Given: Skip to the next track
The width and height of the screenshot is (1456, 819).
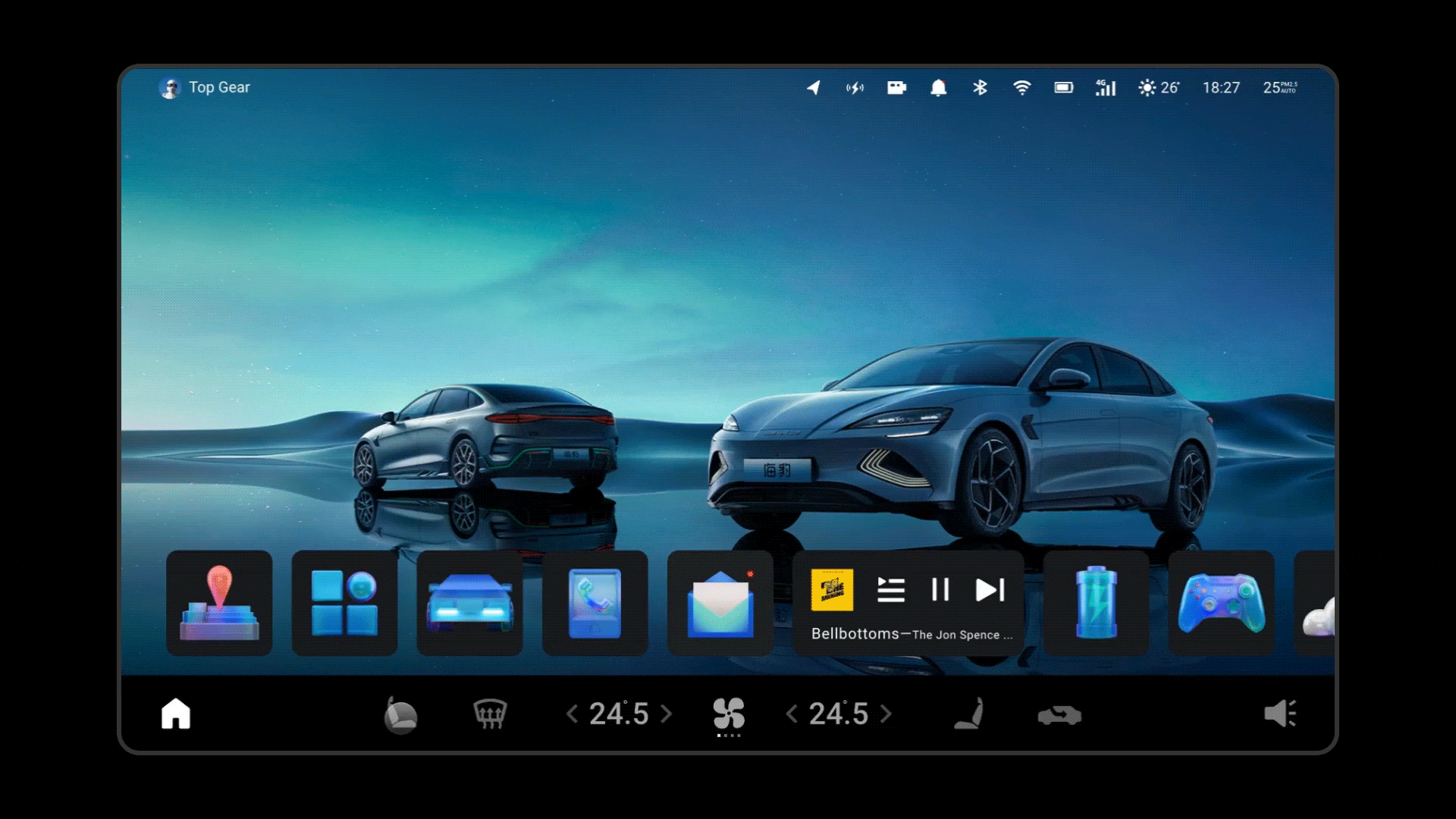Looking at the screenshot, I should pos(990,590).
